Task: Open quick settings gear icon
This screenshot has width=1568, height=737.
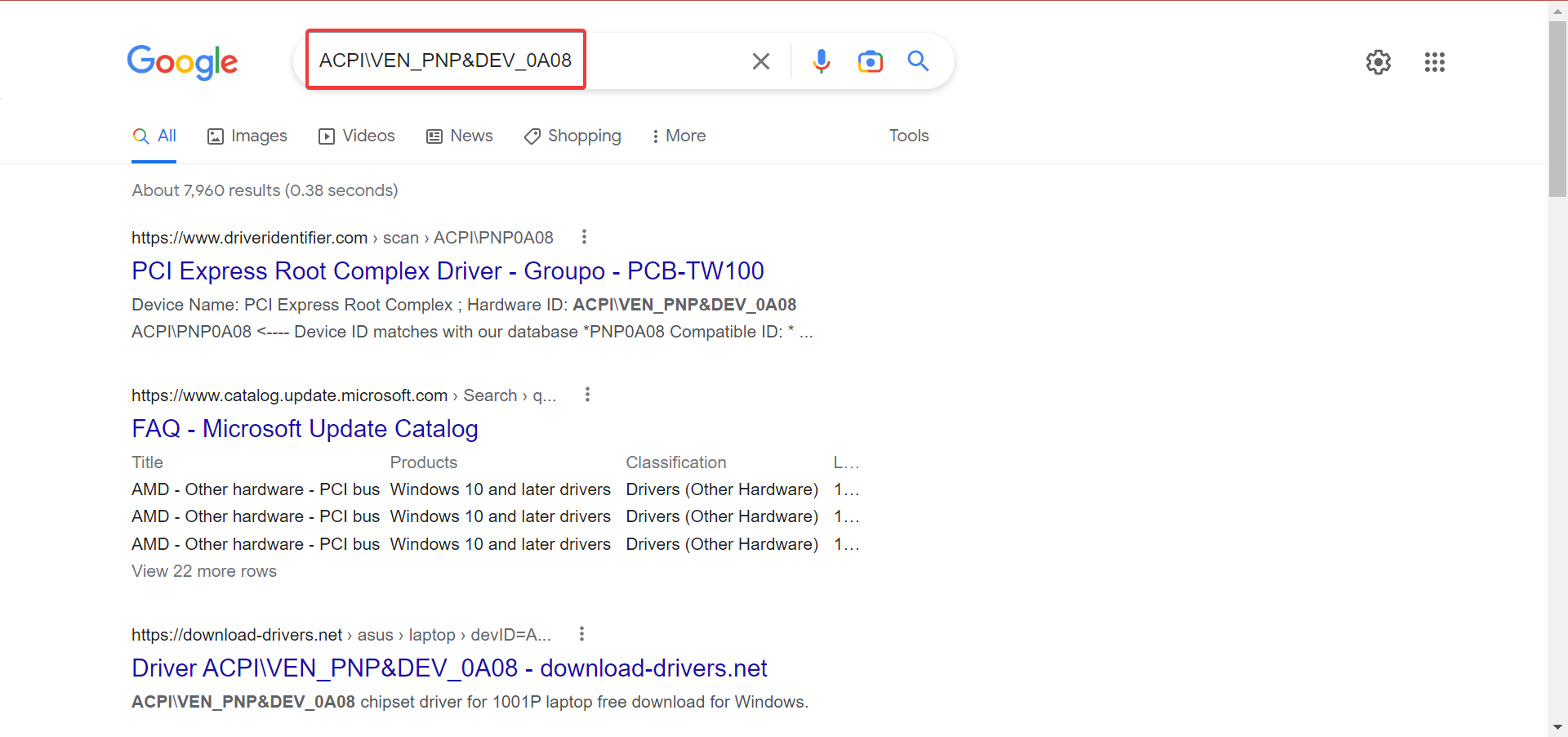Action: (x=1379, y=62)
